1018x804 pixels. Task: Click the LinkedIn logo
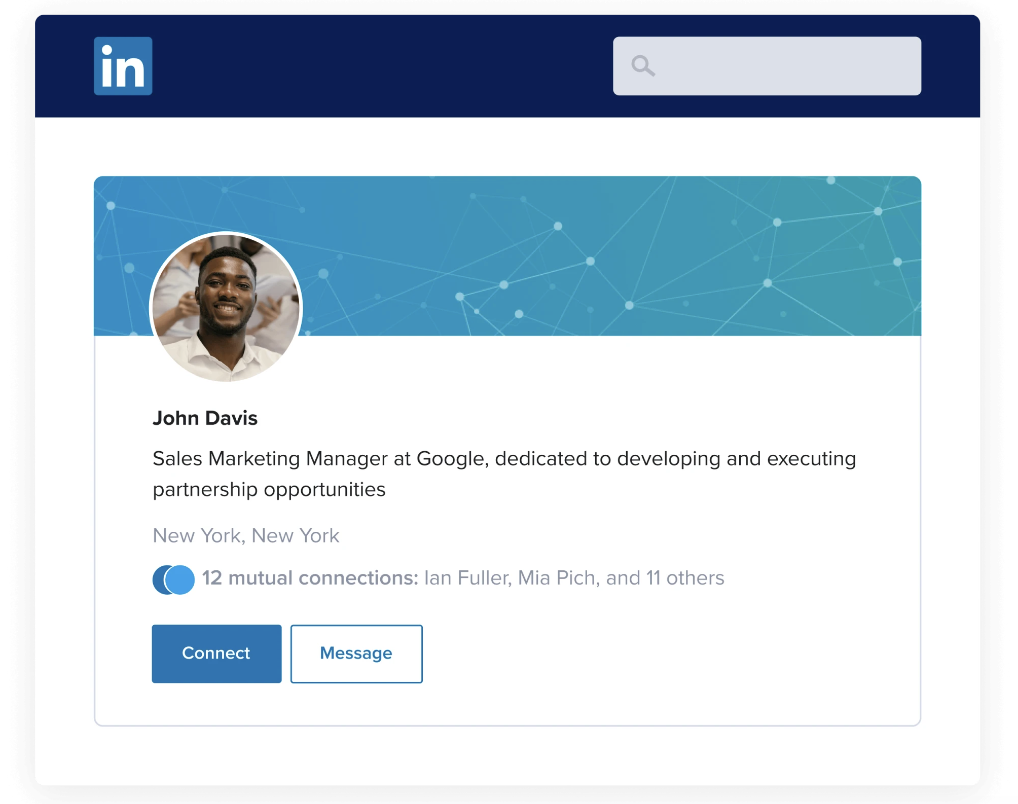pyautogui.click(x=123, y=66)
